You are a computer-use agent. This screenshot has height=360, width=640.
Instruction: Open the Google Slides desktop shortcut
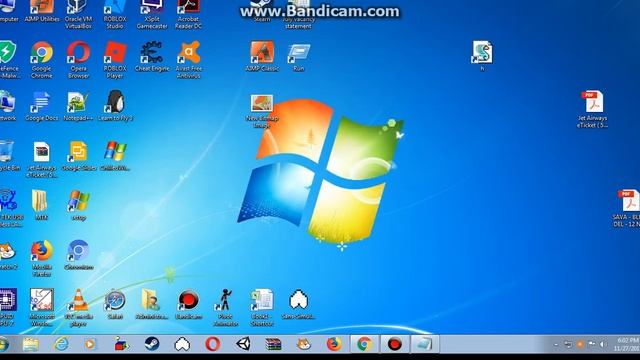coord(78,156)
